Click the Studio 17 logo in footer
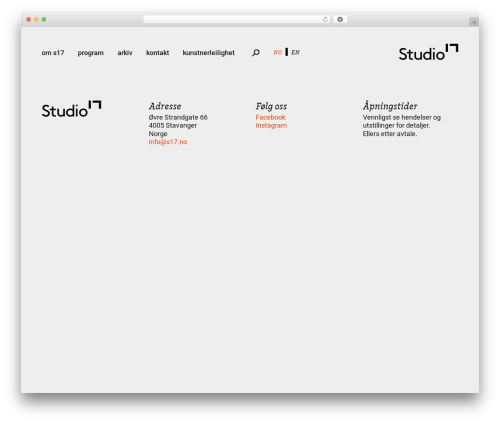The height and width of the screenshot is (423, 500). pyautogui.click(x=71, y=109)
